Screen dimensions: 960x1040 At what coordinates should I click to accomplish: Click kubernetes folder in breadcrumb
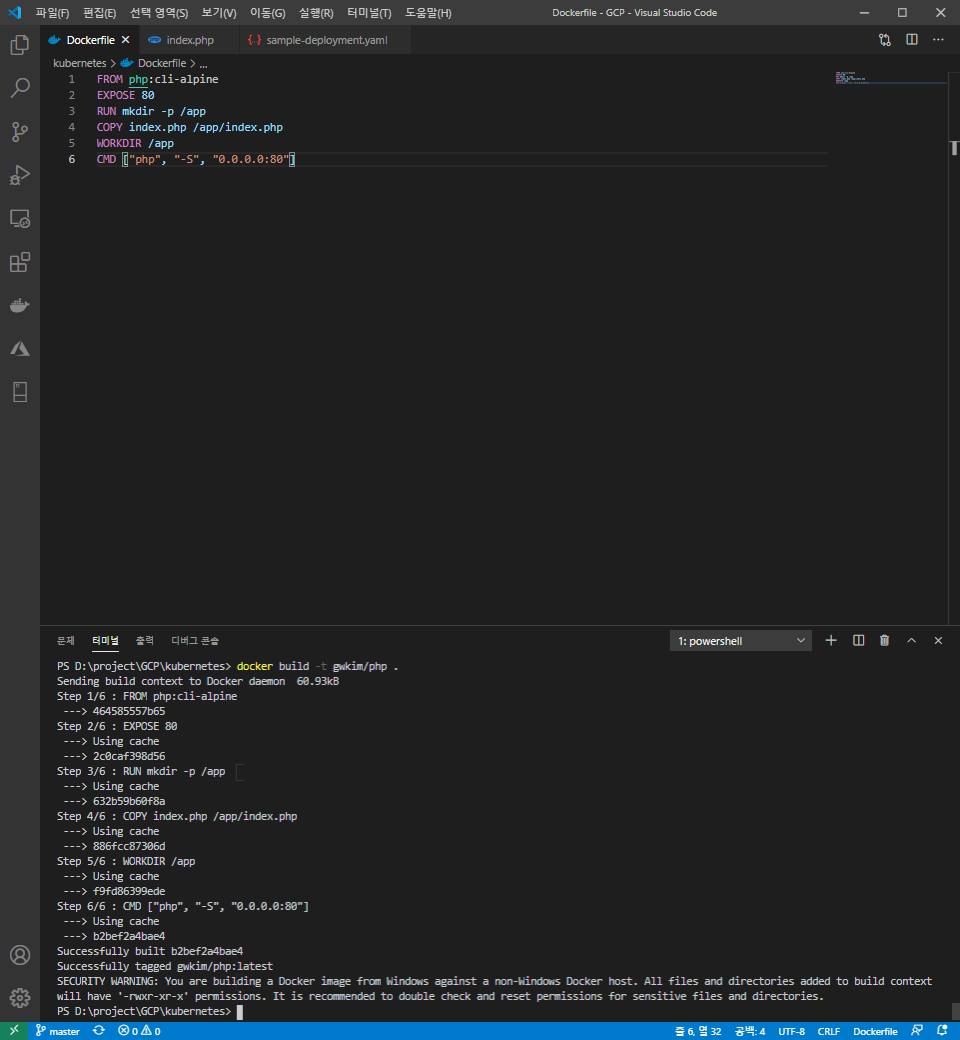(x=80, y=63)
